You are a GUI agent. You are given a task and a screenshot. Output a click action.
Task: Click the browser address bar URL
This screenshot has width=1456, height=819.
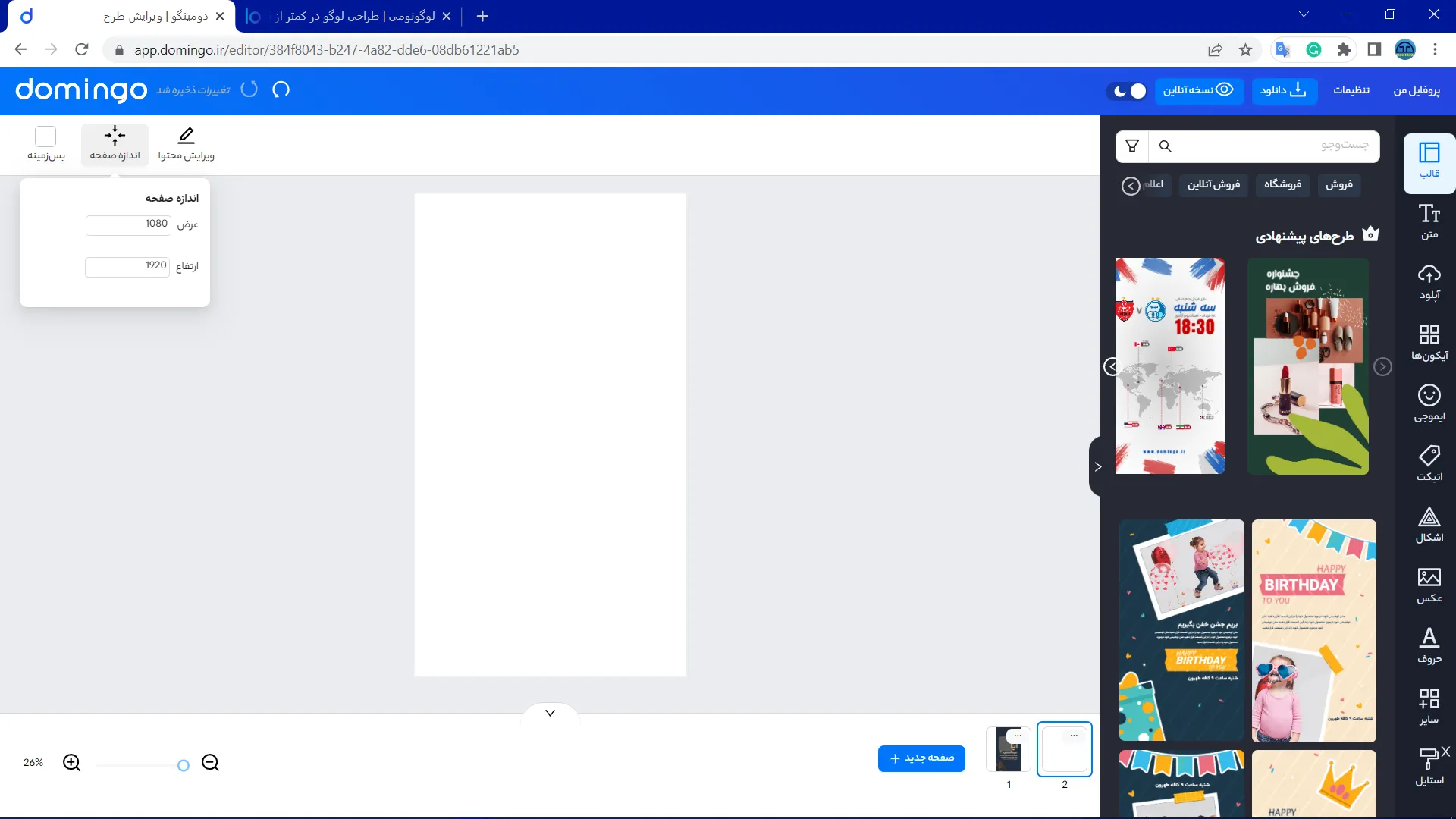[x=327, y=50]
